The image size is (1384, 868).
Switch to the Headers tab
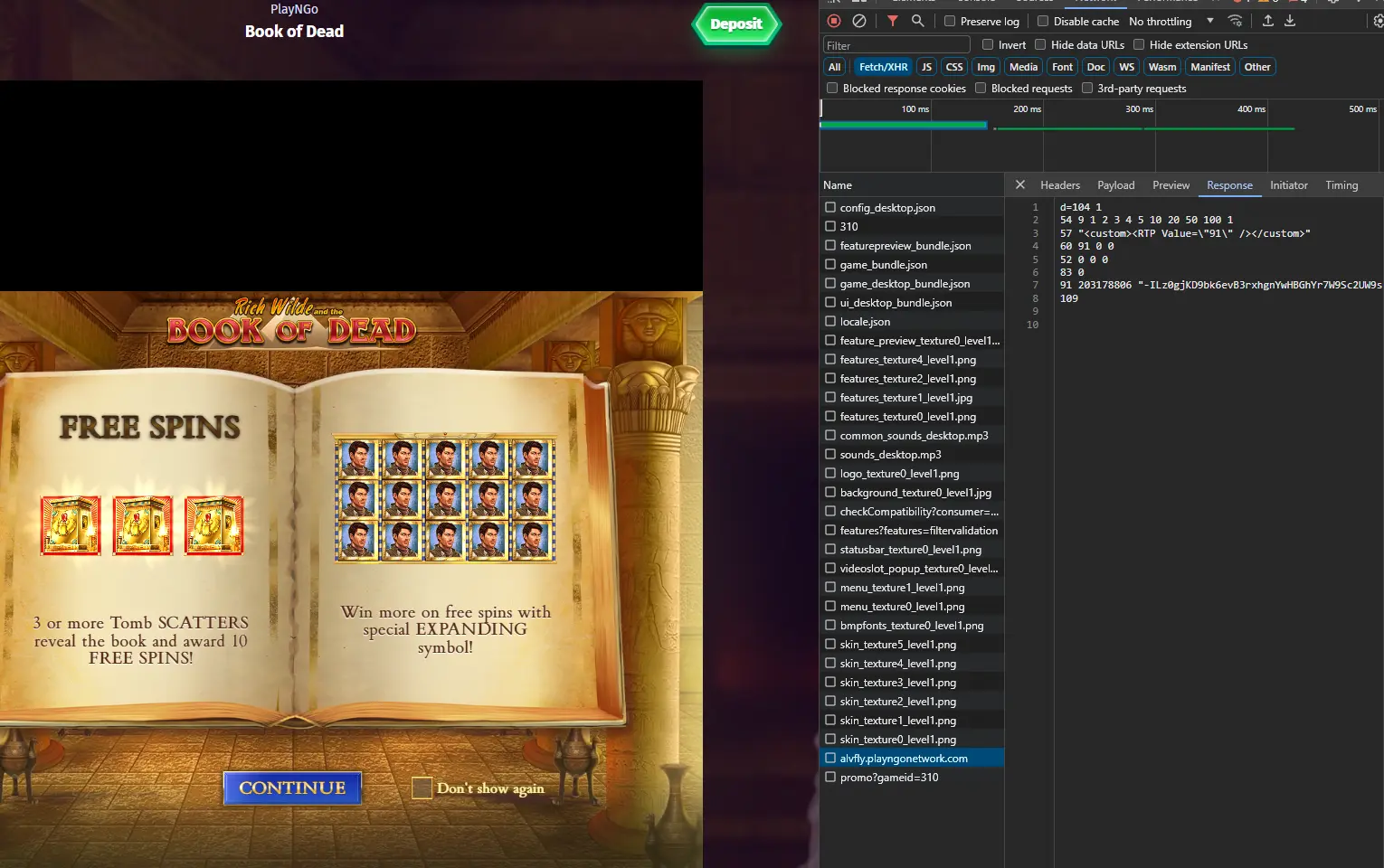(x=1060, y=184)
